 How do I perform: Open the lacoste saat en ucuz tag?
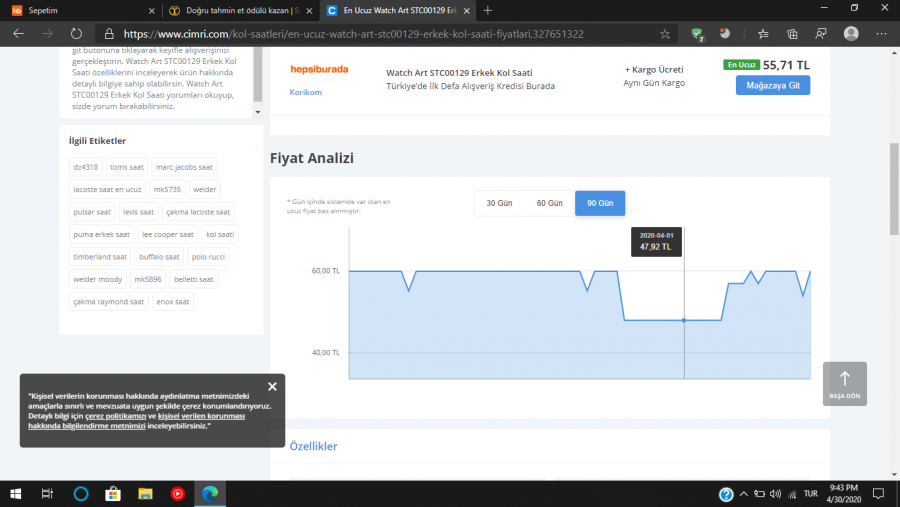(107, 189)
